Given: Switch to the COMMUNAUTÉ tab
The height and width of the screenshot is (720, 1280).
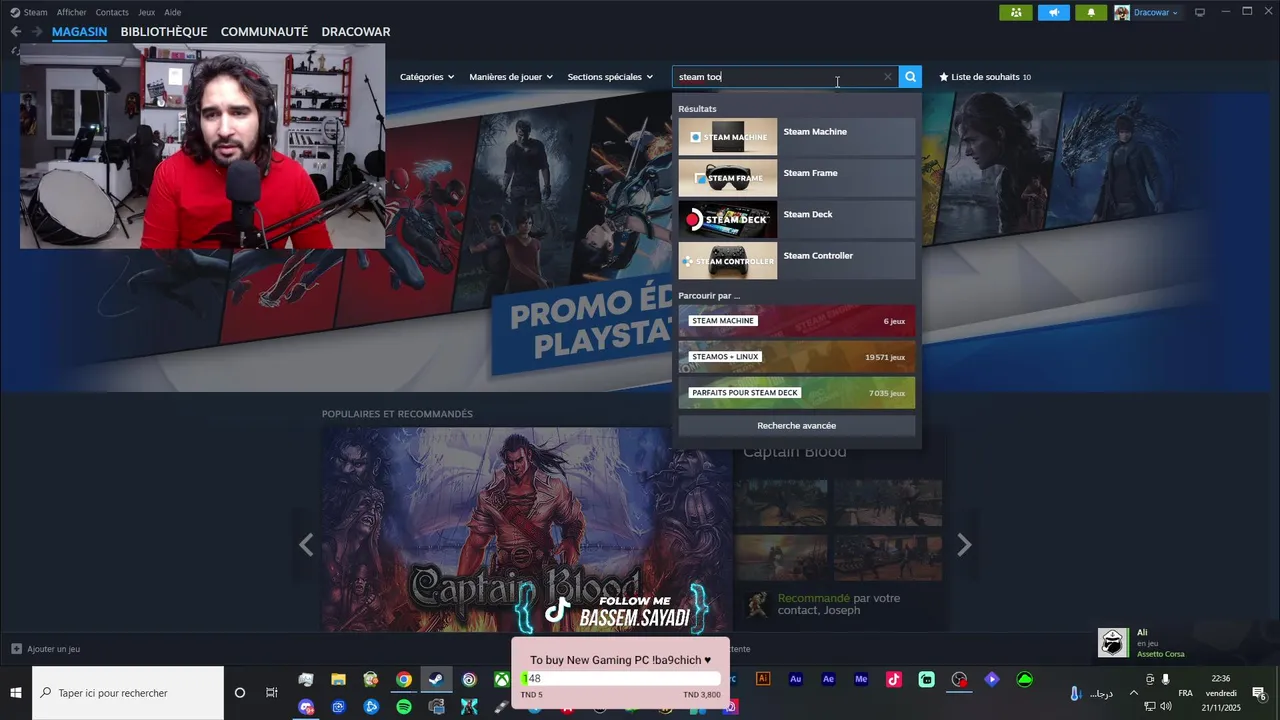Looking at the screenshot, I should (264, 32).
